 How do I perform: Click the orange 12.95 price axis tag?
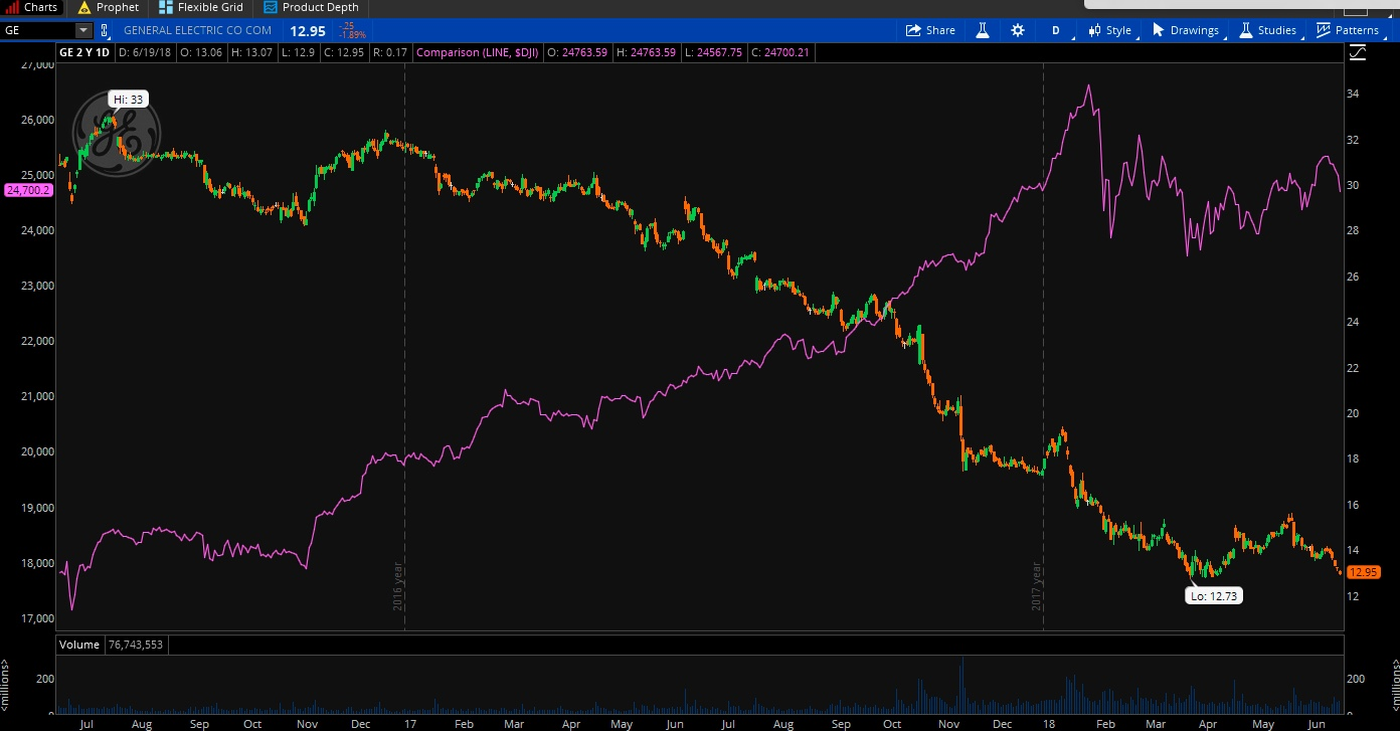(1363, 573)
